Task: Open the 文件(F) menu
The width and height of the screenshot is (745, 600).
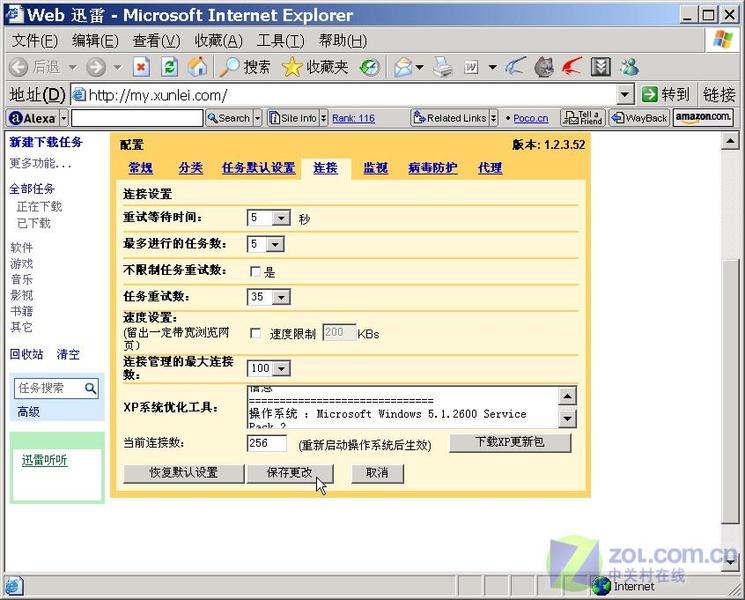Action: click(x=34, y=41)
